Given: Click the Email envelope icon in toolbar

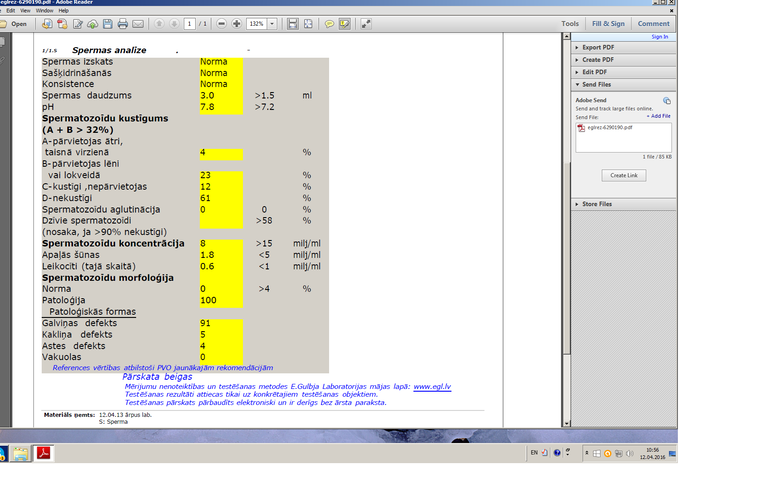Looking at the screenshot, I should click(137, 23).
